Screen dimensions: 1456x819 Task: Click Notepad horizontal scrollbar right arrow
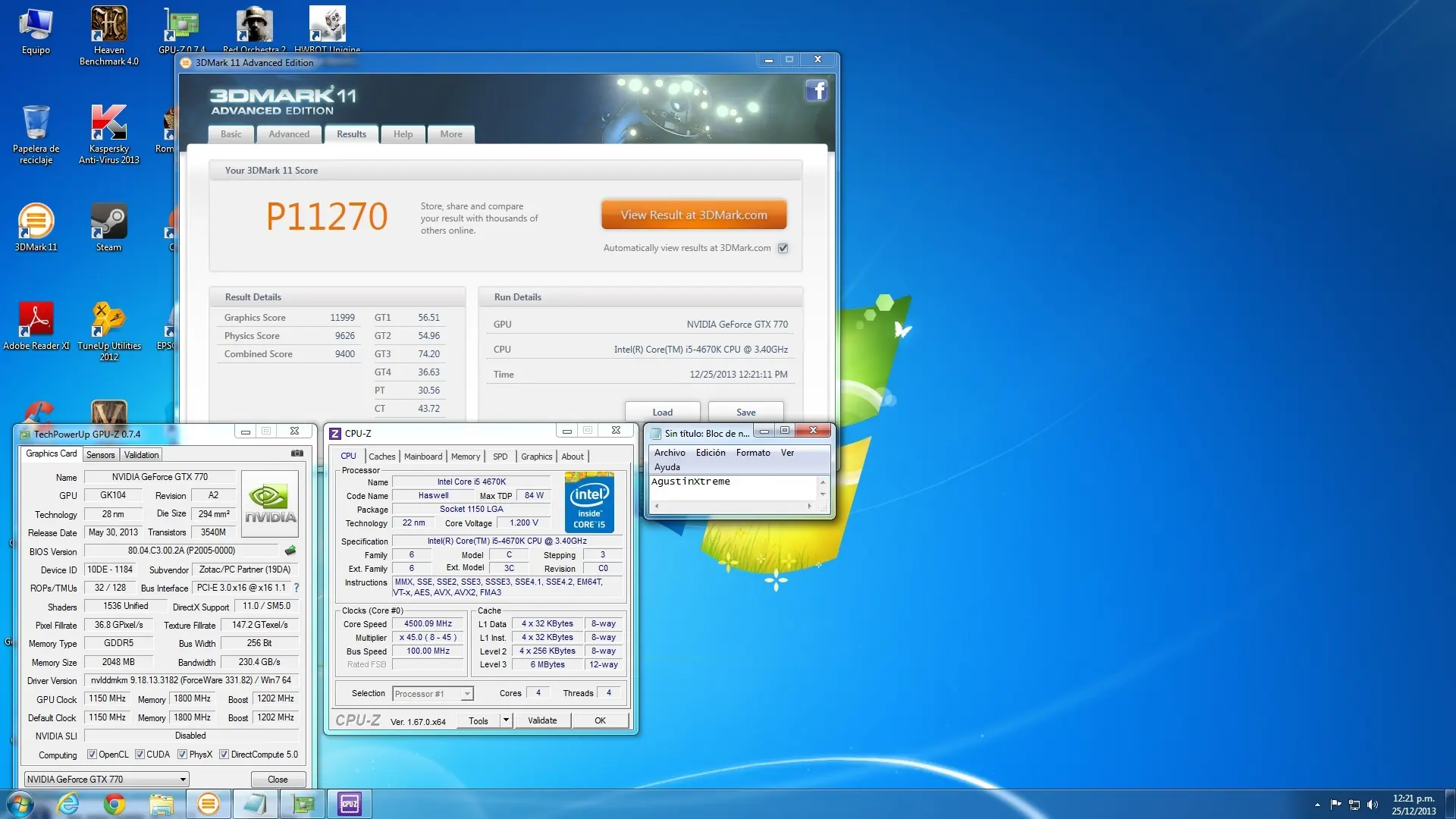click(809, 505)
